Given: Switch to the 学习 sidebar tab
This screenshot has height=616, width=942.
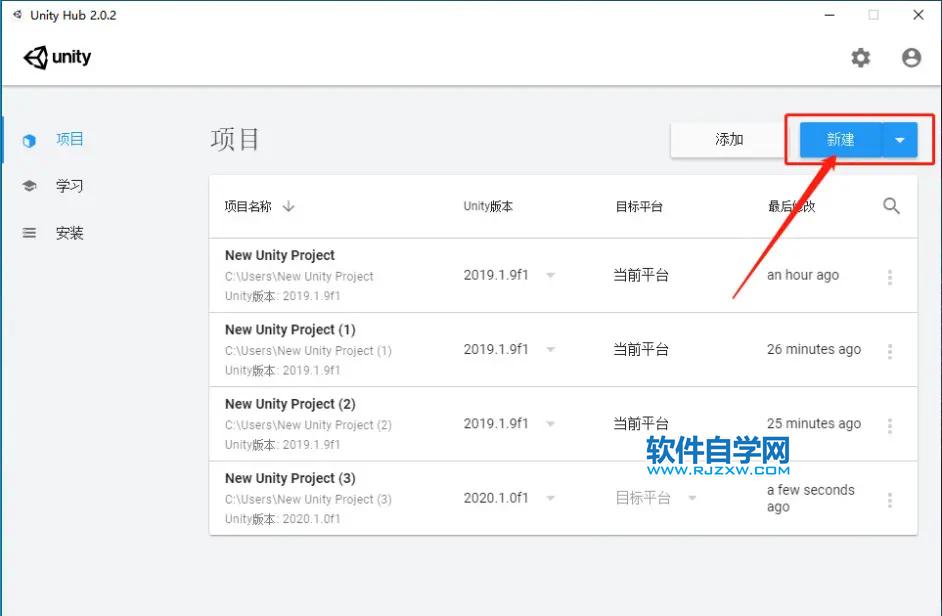Looking at the screenshot, I should click(x=69, y=186).
